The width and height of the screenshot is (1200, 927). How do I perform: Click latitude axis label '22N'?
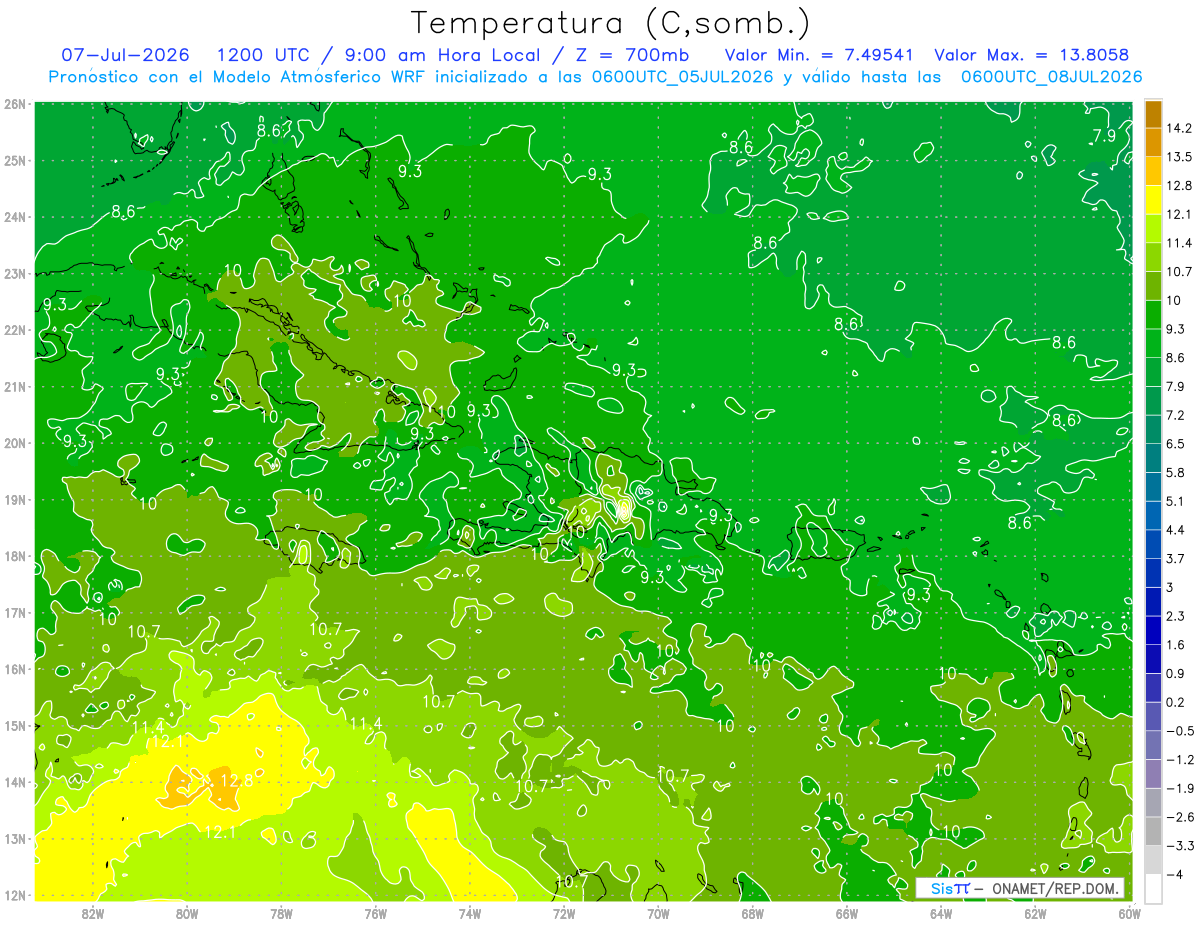pyautogui.click(x=16, y=330)
